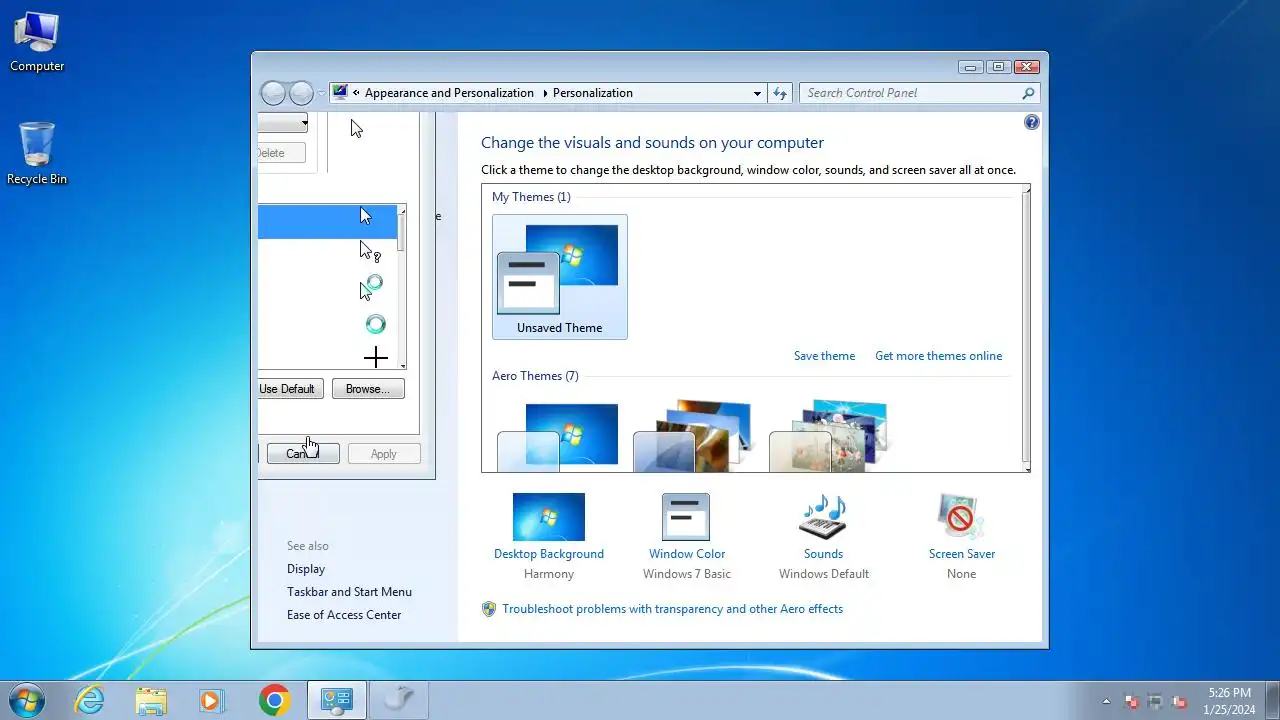
Task: Launch Google Chrome from the taskbar
Action: pos(274,700)
